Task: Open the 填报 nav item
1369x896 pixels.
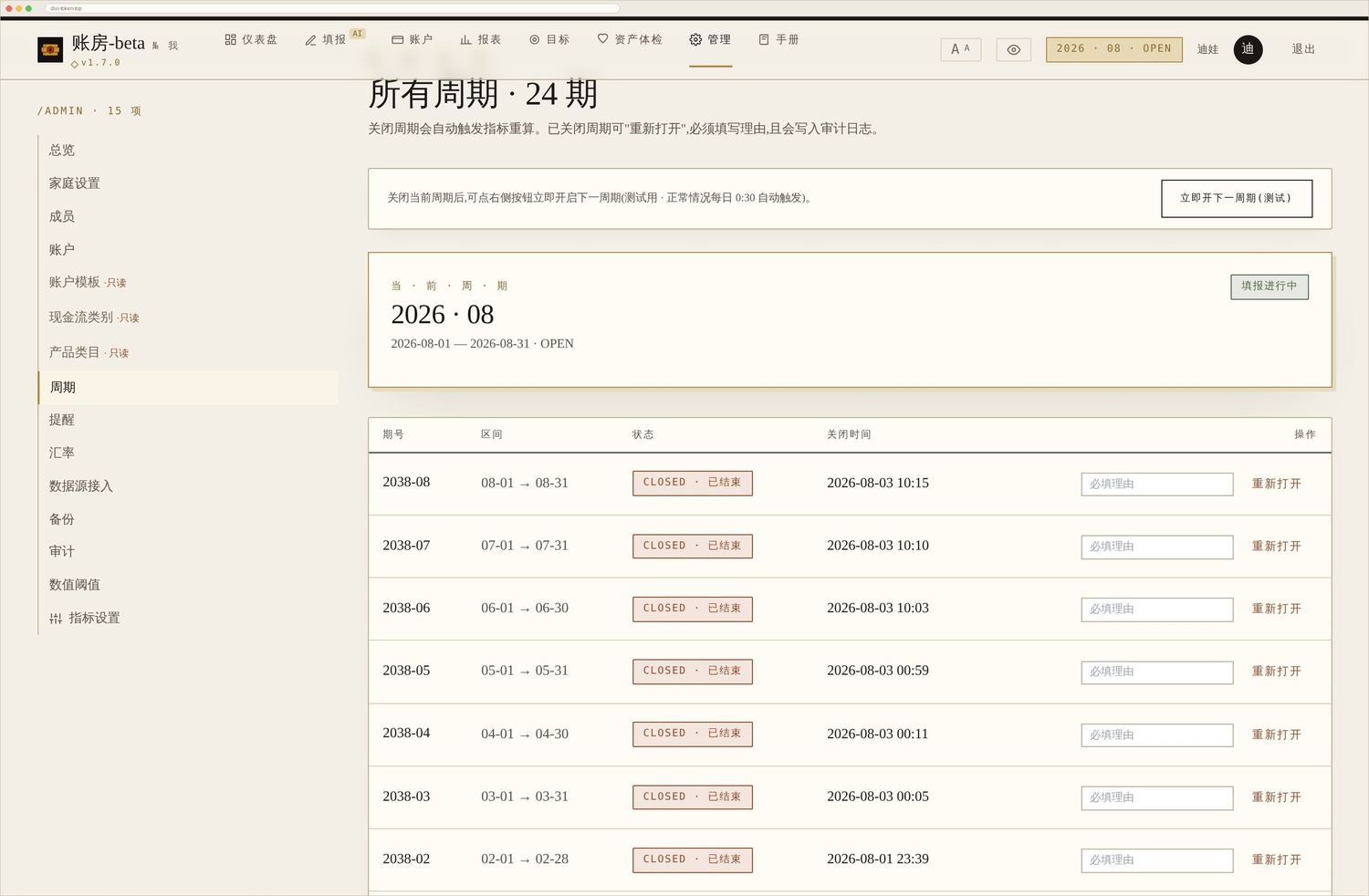Action: 325,39
